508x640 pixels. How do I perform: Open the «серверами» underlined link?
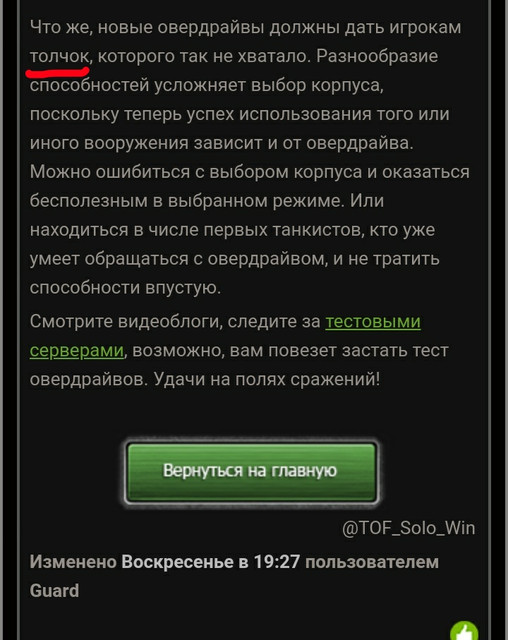77,350
